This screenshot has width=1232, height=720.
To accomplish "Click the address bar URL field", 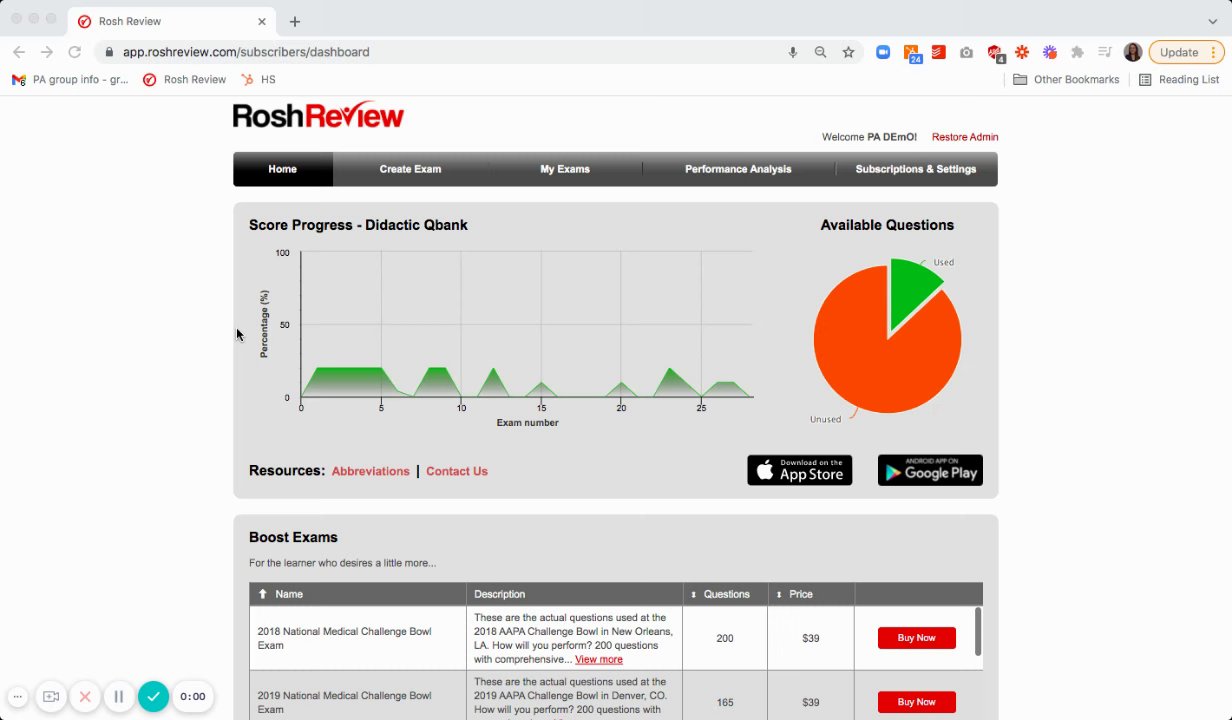I will 440,52.
